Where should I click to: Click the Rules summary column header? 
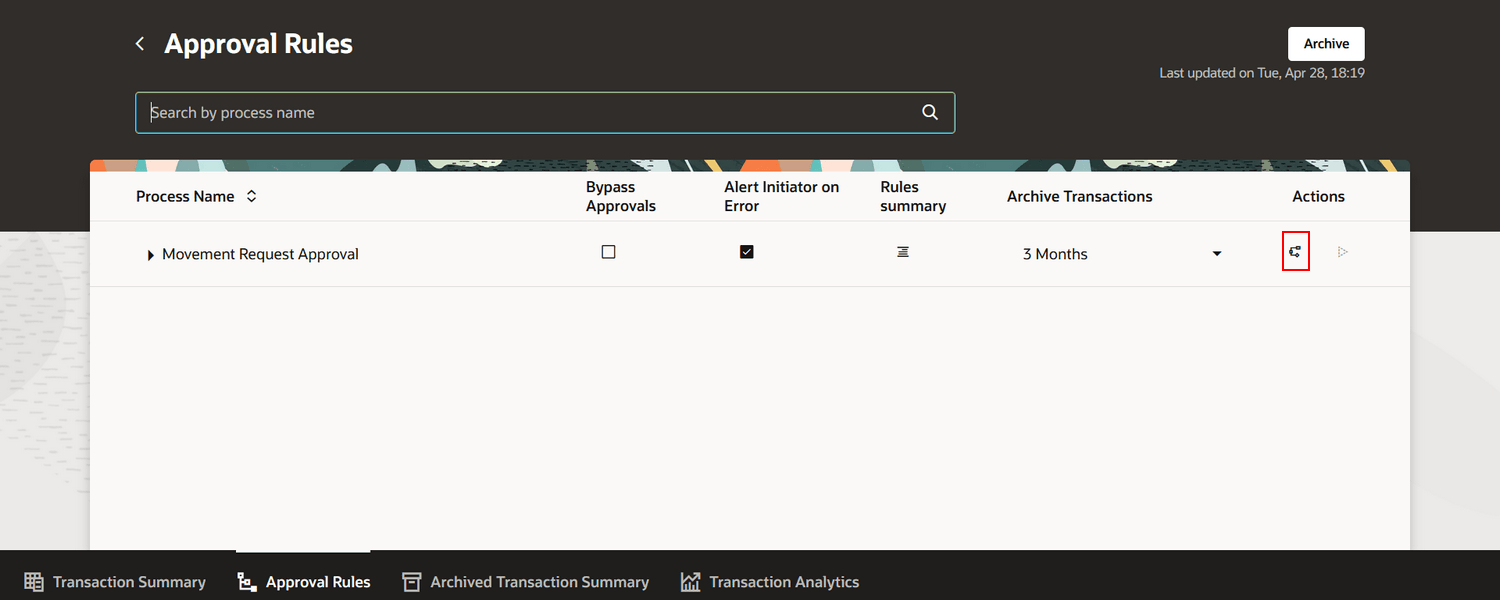[x=913, y=197]
